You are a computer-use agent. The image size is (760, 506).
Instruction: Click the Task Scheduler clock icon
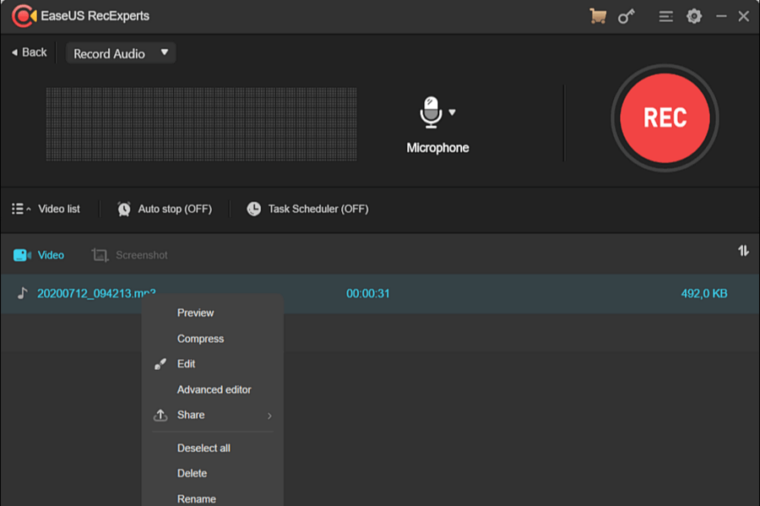tap(254, 209)
